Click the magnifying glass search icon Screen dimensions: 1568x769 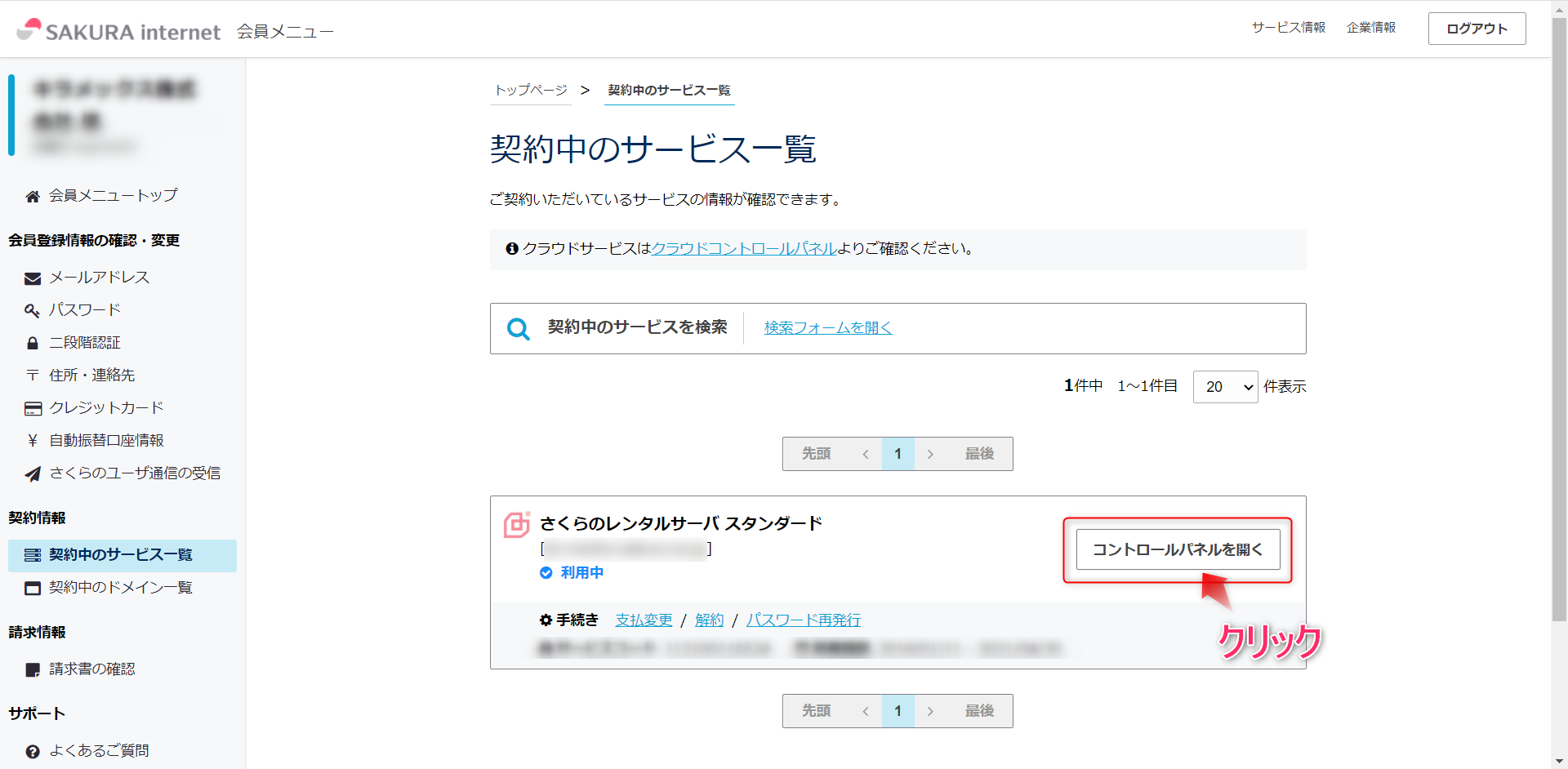point(518,329)
